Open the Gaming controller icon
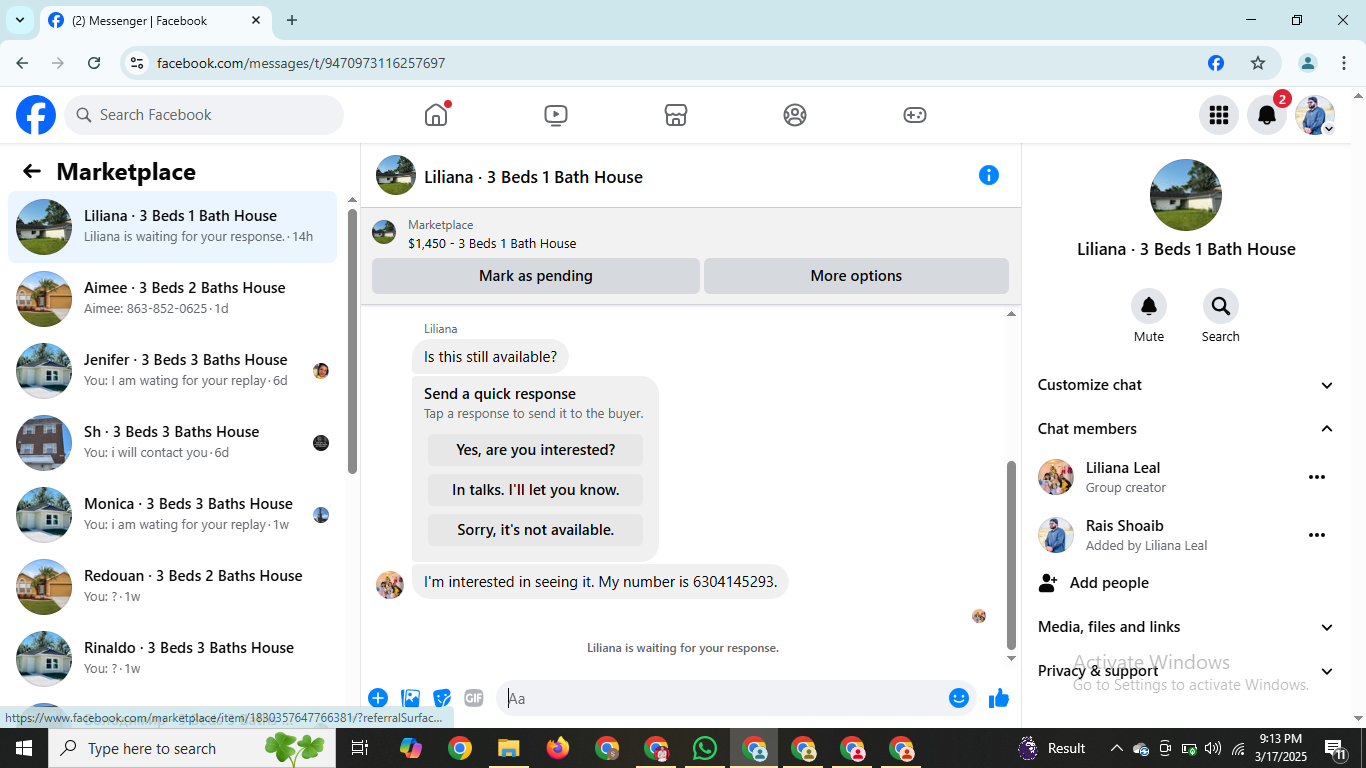The width and height of the screenshot is (1366, 768). [915, 115]
